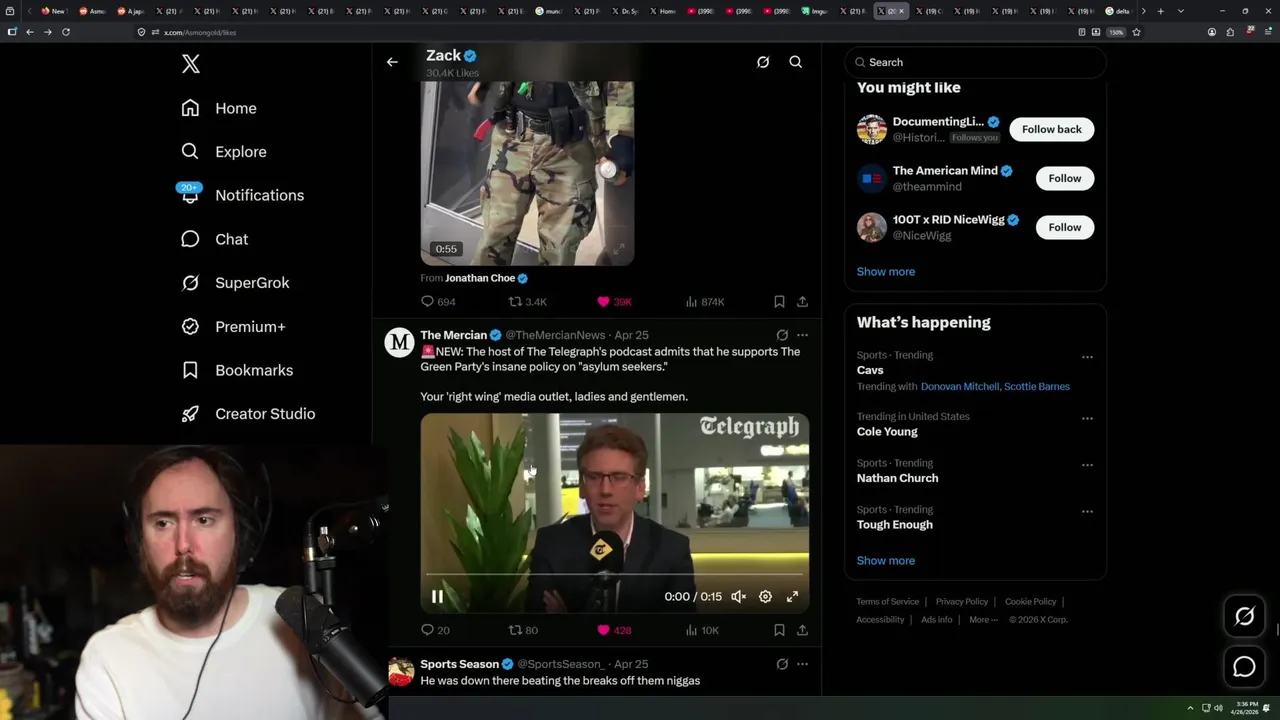Click The Mercian avatar
Viewport: 1280px width, 720px height.
(x=400, y=342)
